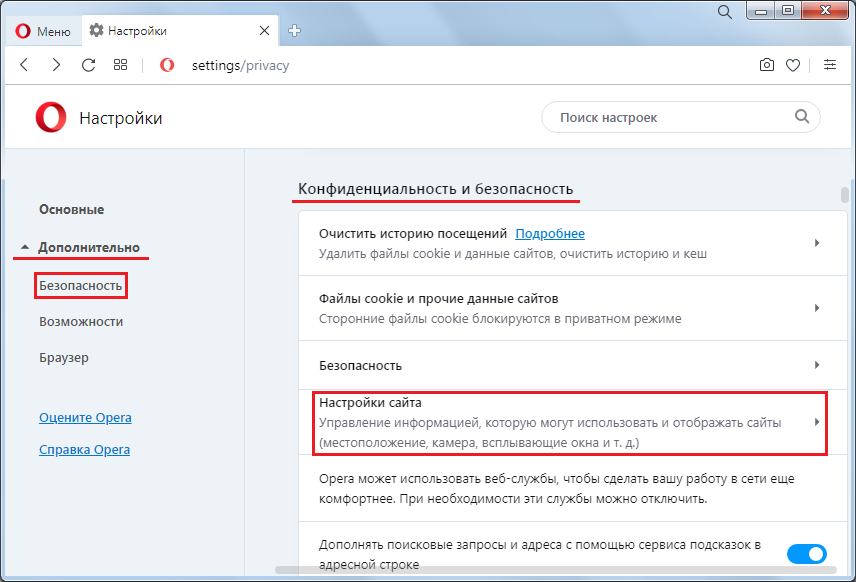Screen dimensions: 856x582
Task: Open a new tab with plus icon
Action: click(294, 31)
